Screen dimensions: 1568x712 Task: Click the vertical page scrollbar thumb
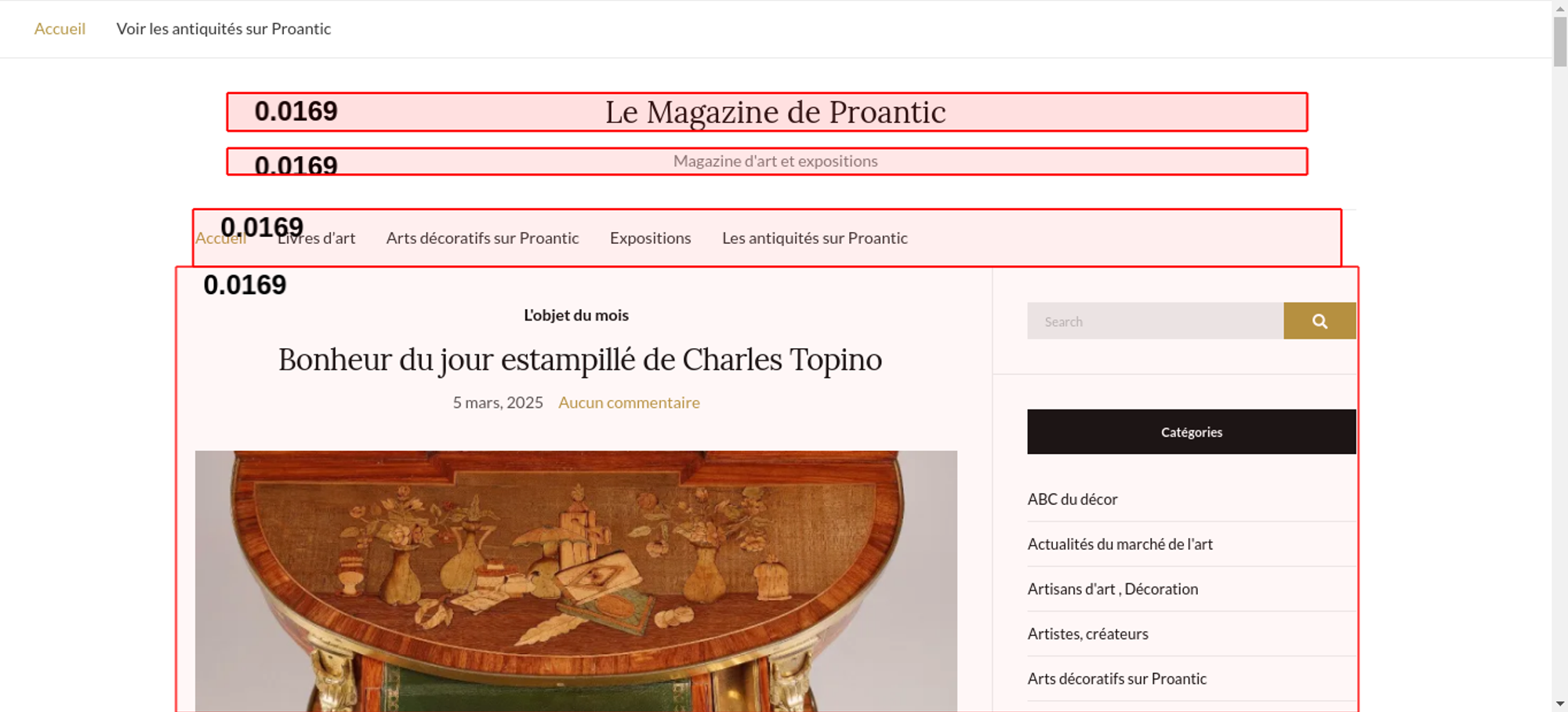click(1559, 41)
